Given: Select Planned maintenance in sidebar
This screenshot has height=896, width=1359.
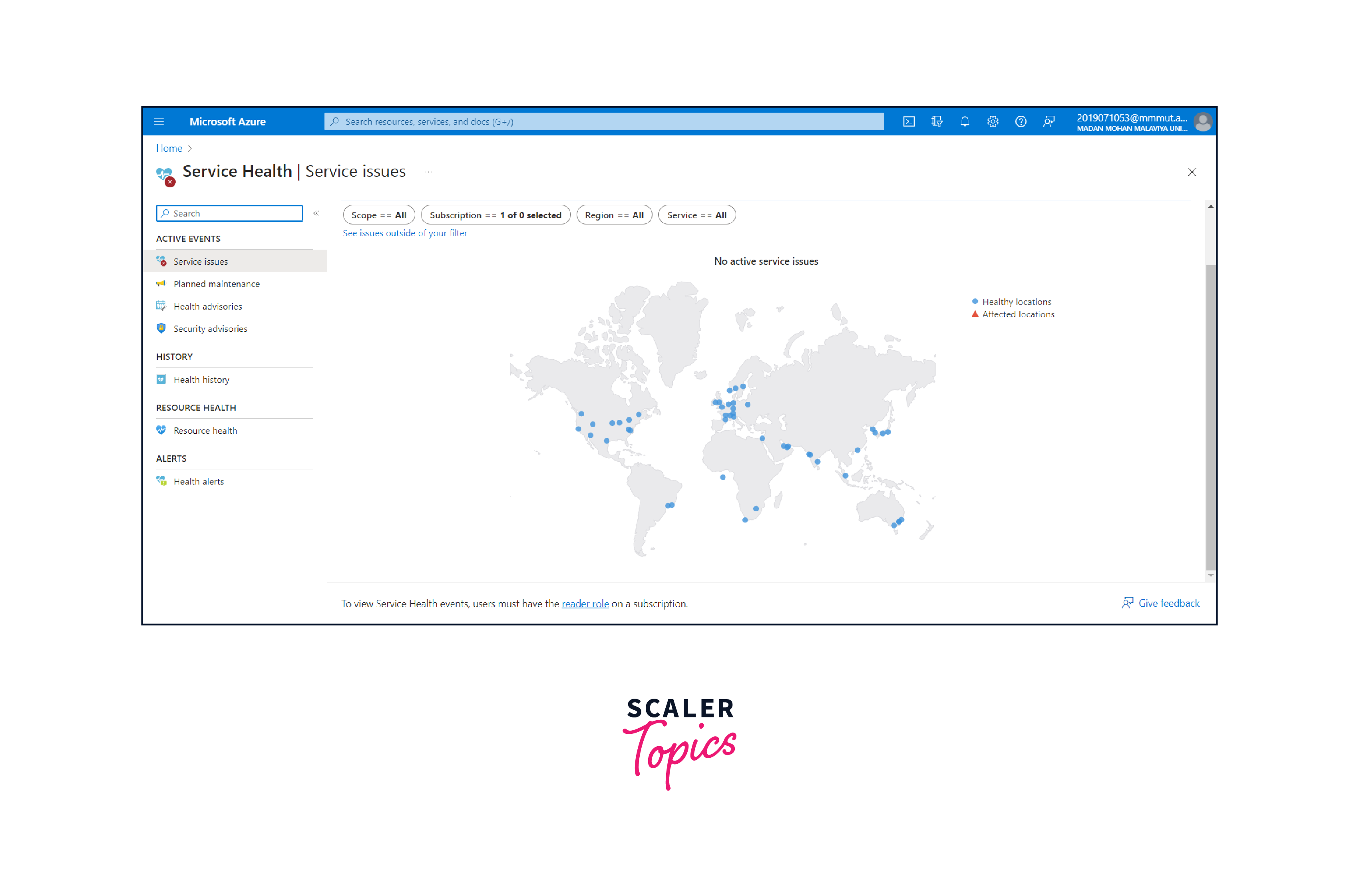Looking at the screenshot, I should pyautogui.click(x=216, y=284).
